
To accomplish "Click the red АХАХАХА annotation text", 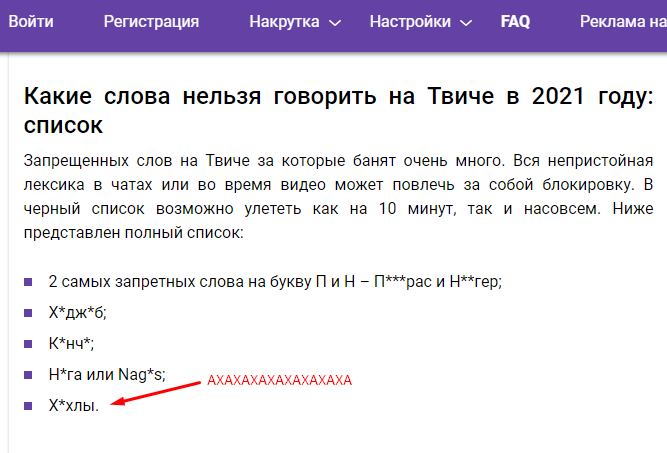I will coord(280,381).
